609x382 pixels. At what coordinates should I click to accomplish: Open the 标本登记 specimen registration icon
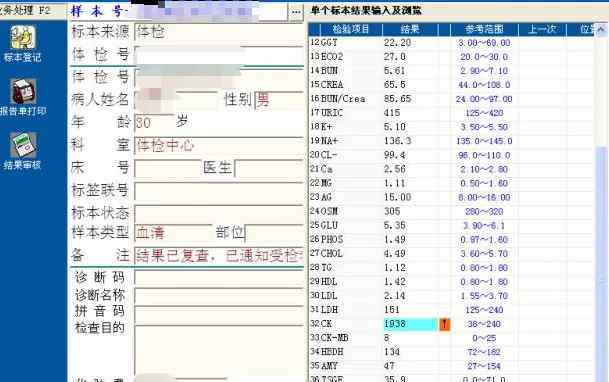(x=23, y=44)
